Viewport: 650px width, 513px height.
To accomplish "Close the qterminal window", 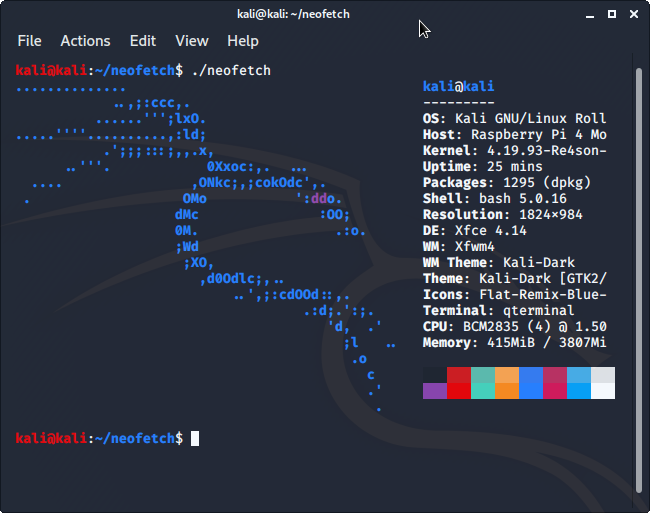I will click(x=634, y=14).
